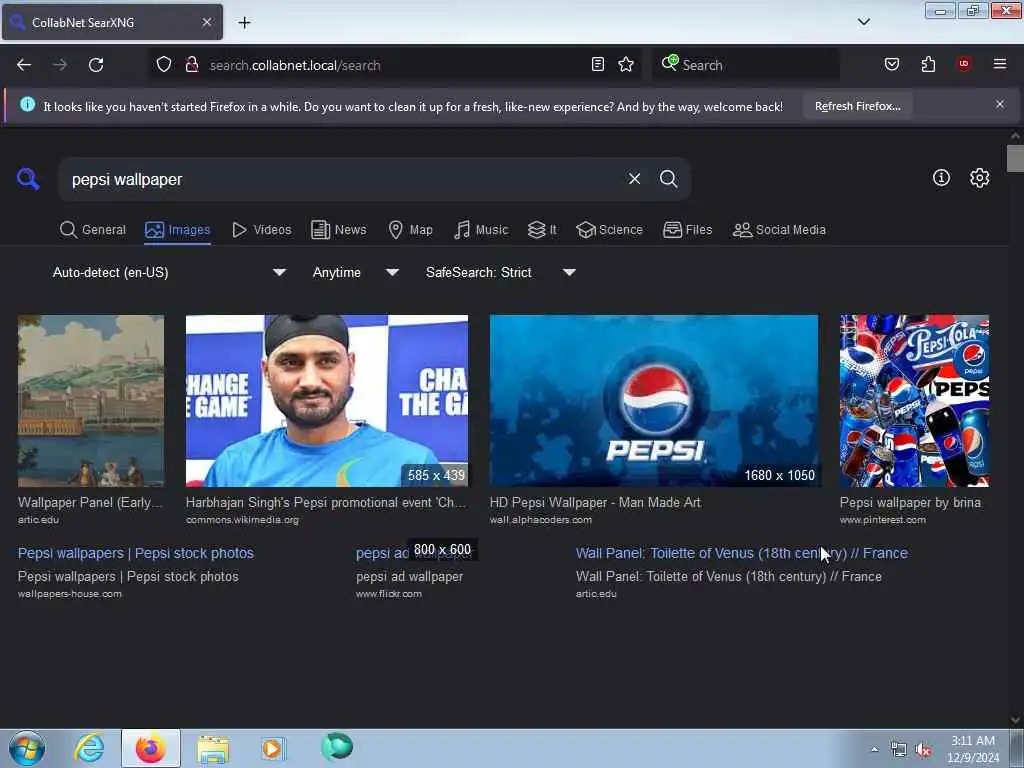Open Pepsi wallpapers | Pepsi stock photos link
The width and height of the screenshot is (1024, 768).
point(136,553)
